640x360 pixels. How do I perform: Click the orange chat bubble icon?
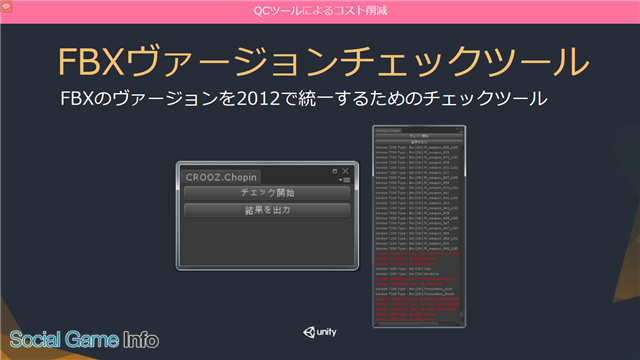tap(6, 7)
